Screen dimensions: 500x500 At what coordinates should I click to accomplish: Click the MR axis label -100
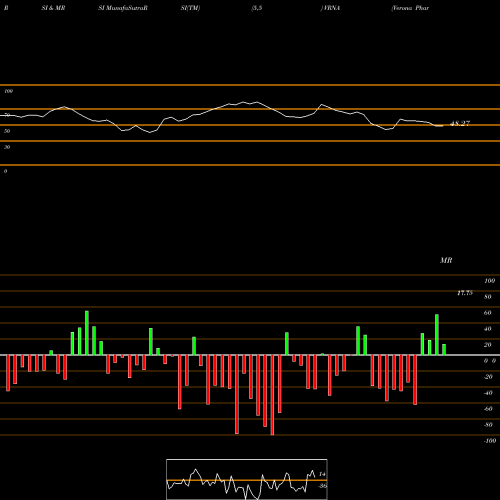(x=489, y=441)
